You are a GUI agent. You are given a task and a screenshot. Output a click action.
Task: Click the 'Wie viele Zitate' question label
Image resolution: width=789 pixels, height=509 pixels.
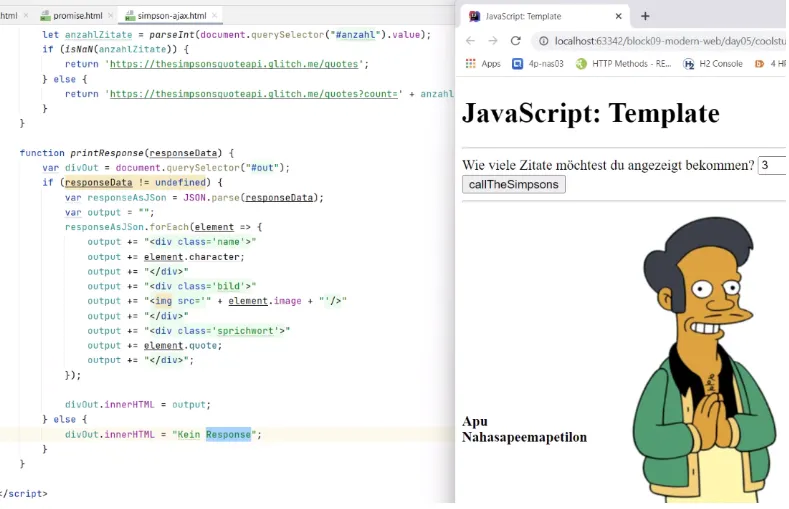coord(608,165)
